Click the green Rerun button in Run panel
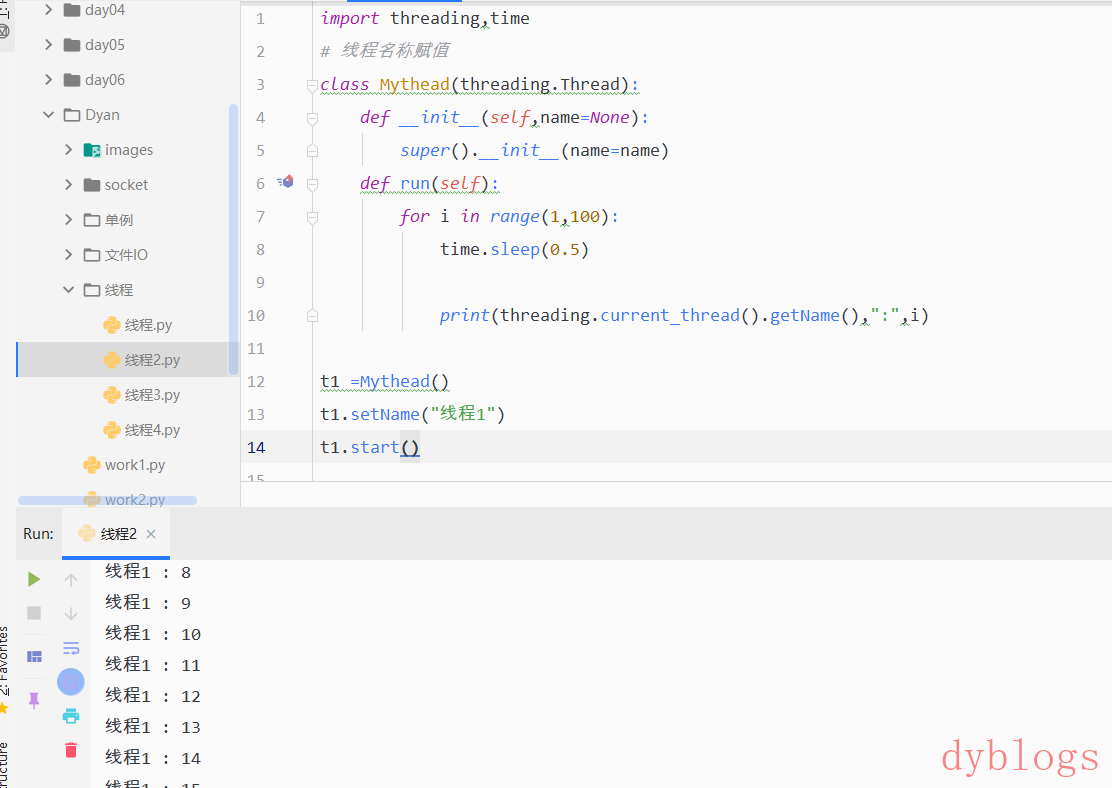The width and height of the screenshot is (1112, 788). click(34, 579)
